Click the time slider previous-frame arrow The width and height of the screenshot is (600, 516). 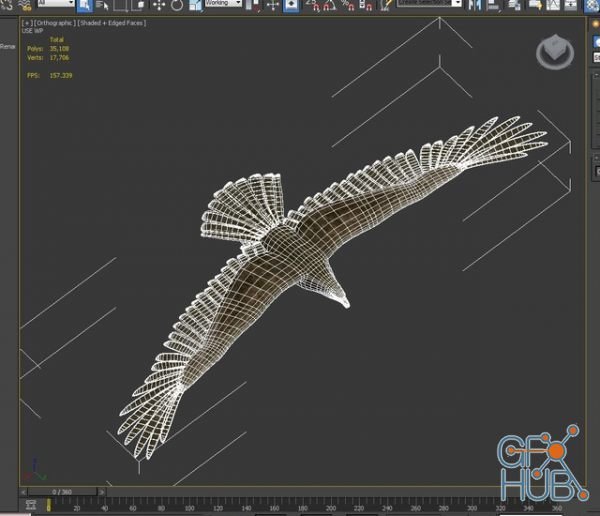tap(24, 492)
